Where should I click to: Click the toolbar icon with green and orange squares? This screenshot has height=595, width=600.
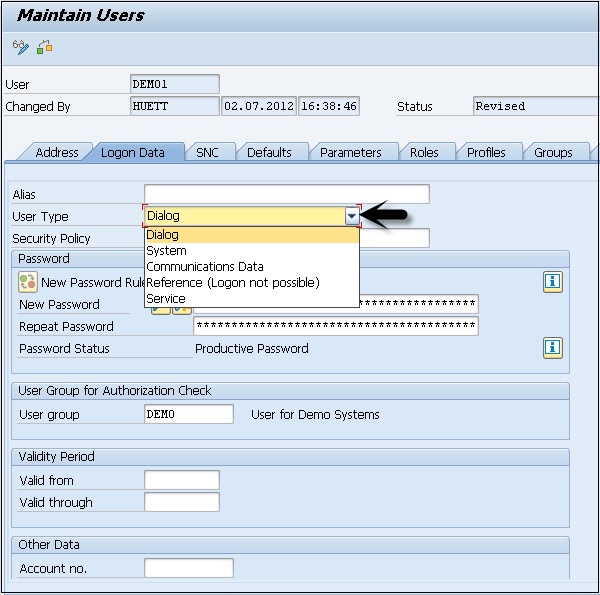44,47
